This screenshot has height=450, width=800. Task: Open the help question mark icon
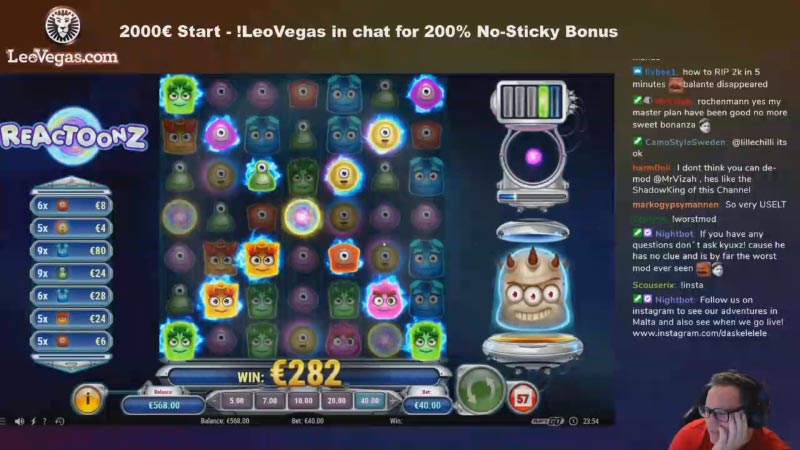point(45,421)
